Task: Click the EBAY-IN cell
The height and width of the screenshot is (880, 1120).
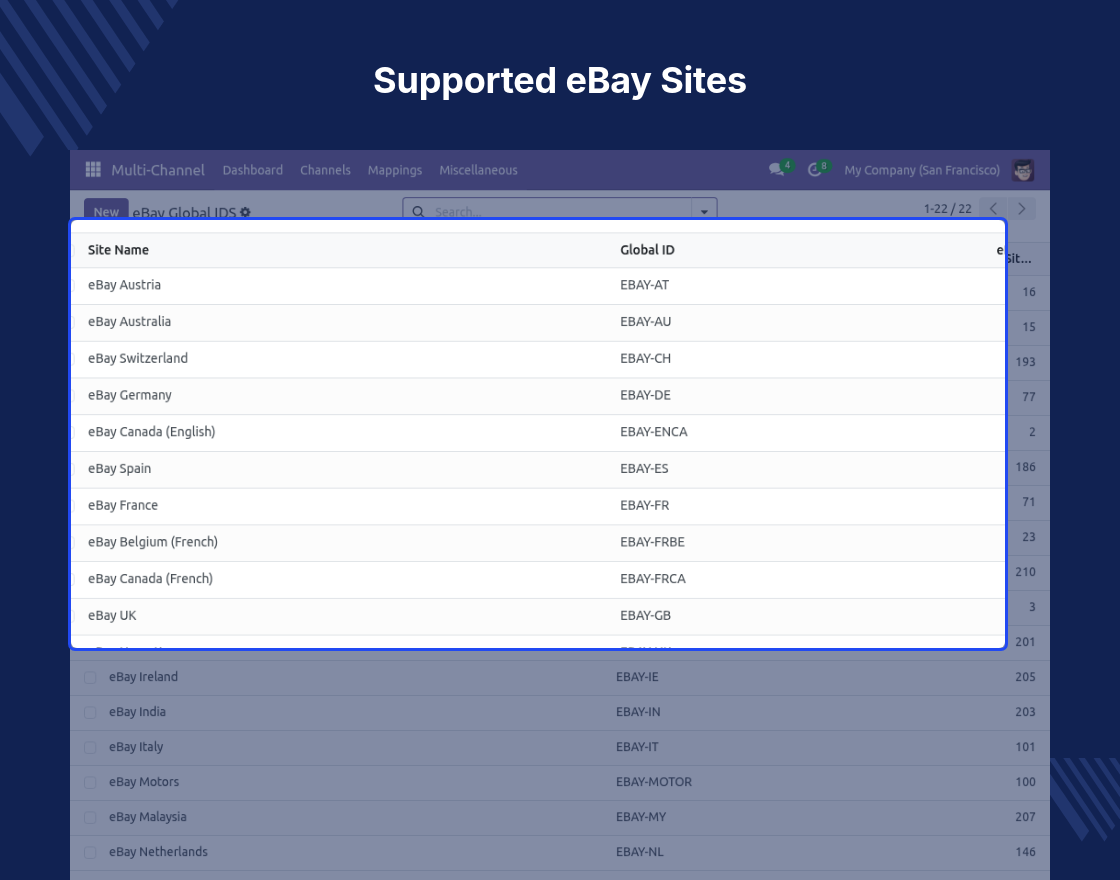Action: click(638, 712)
